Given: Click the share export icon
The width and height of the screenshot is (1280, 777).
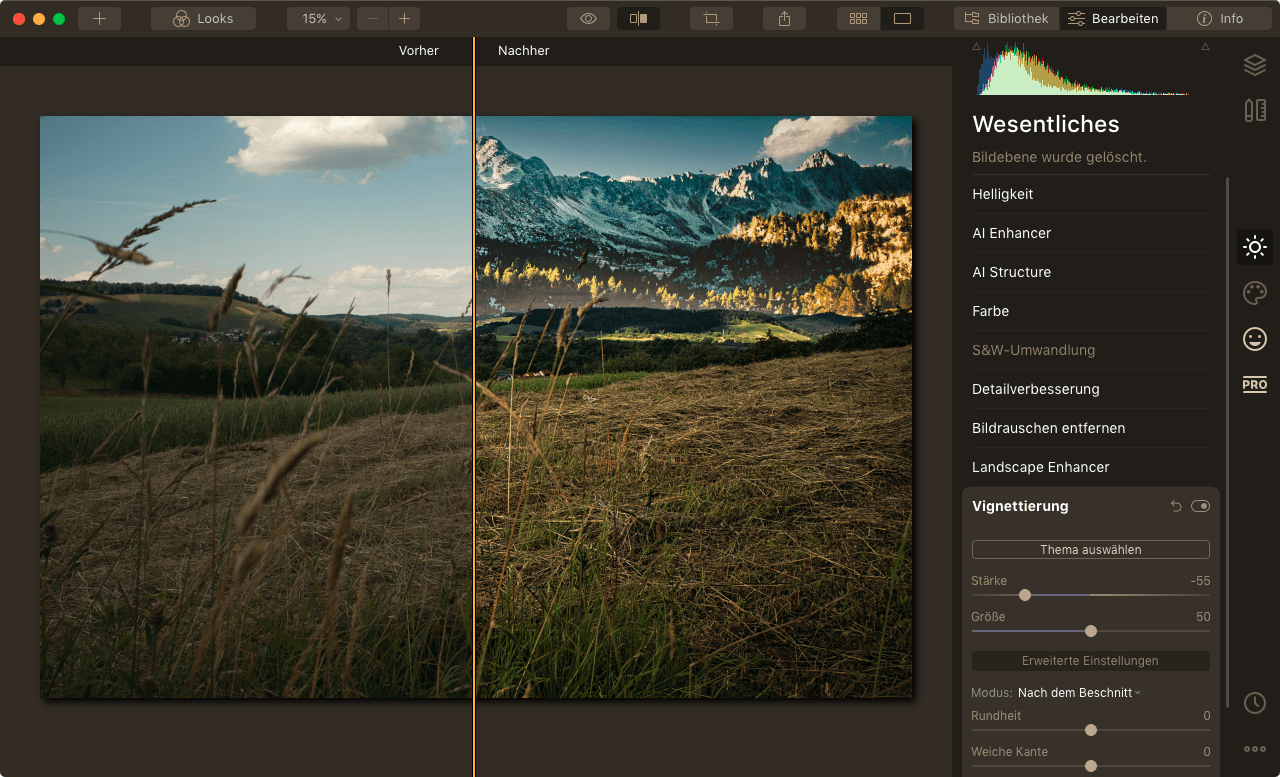Looking at the screenshot, I should 784,18.
